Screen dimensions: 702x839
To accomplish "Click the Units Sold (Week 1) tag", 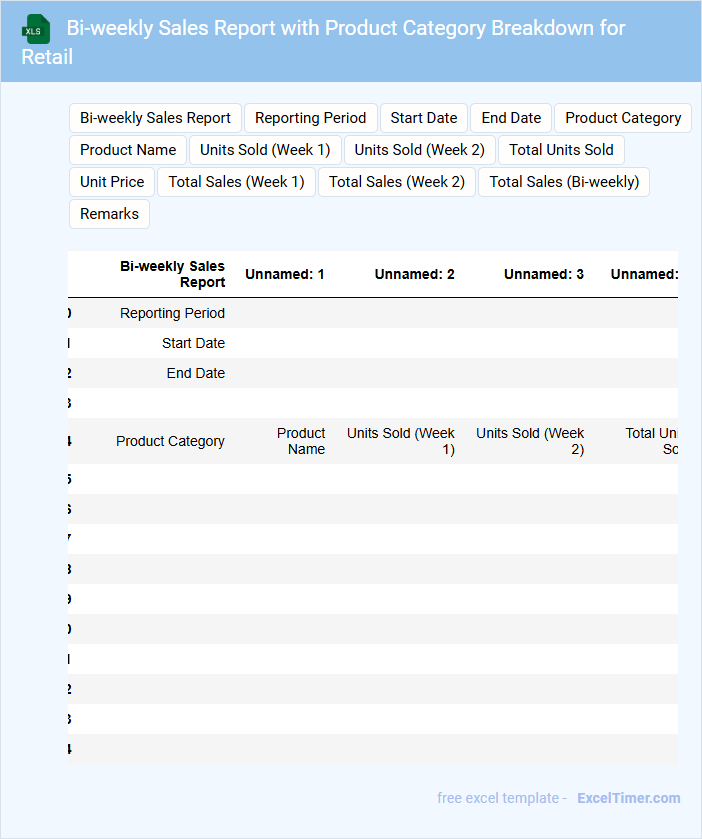I will (x=265, y=150).
